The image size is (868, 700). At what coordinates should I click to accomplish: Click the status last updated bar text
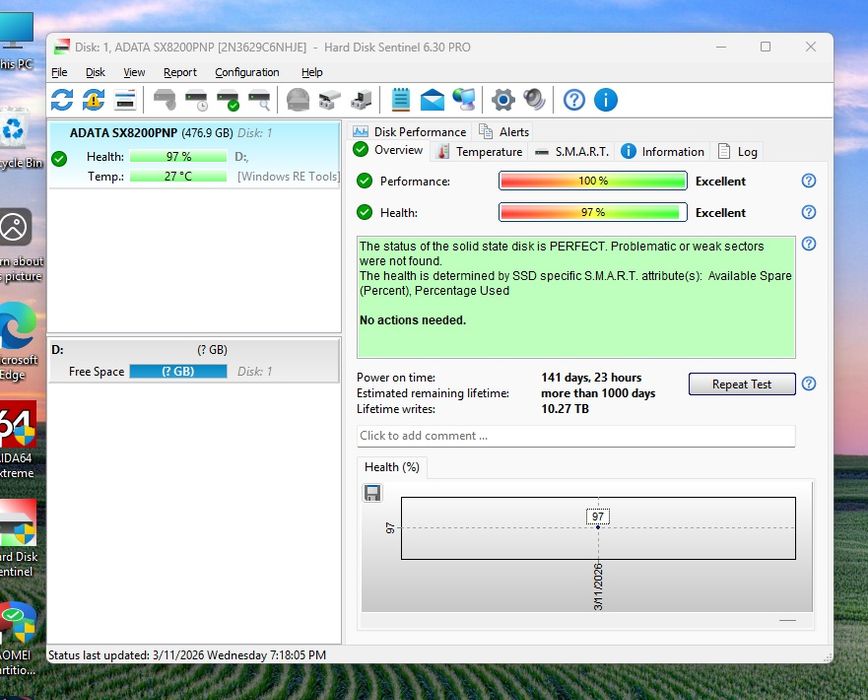pyautogui.click(x=187, y=655)
